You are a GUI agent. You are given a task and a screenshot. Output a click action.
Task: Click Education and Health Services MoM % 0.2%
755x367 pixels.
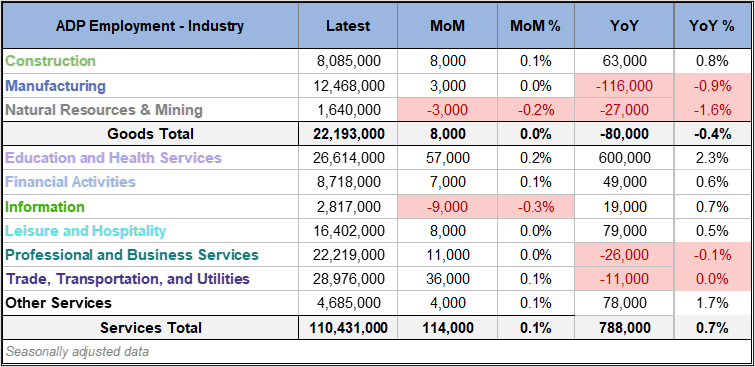(x=536, y=158)
